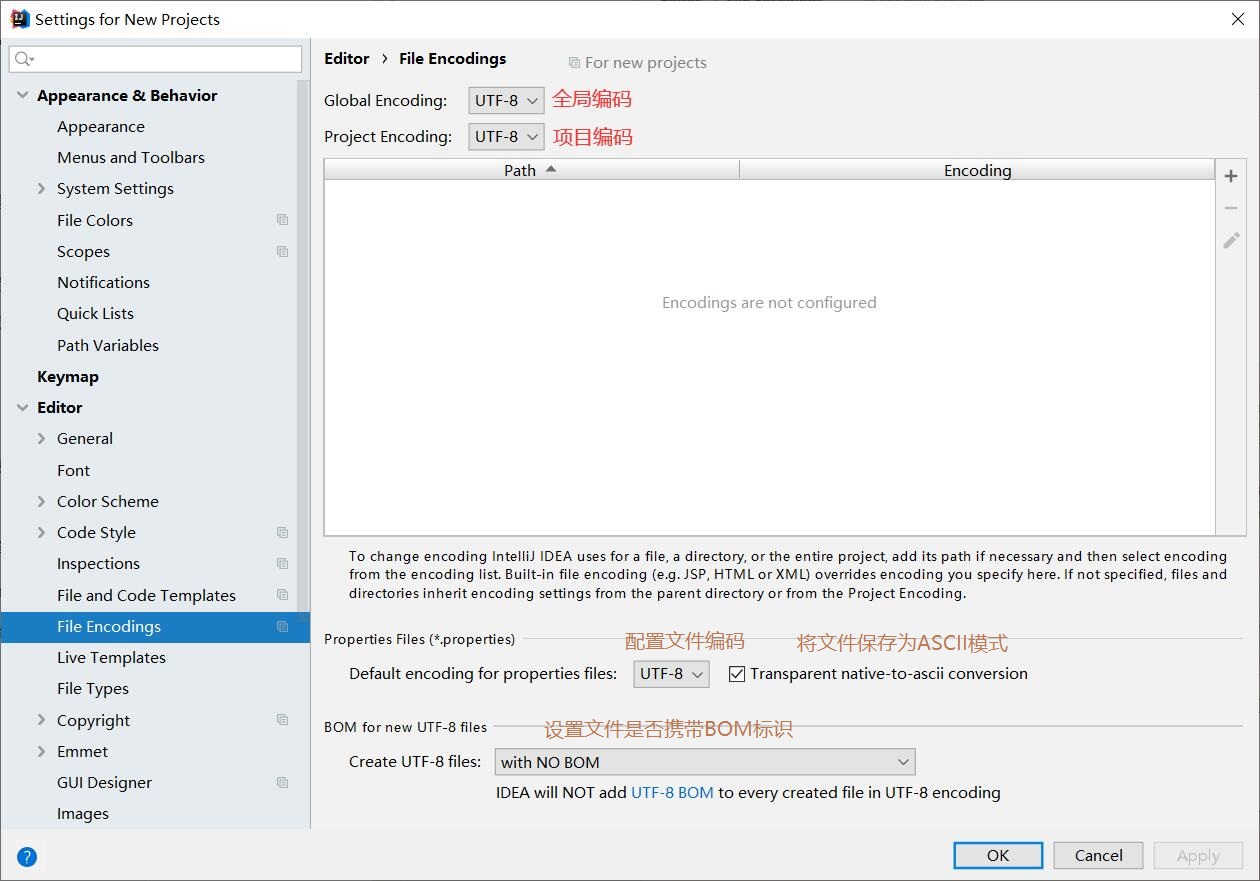Select Inspections in the tree
The height and width of the screenshot is (881, 1260).
point(98,563)
